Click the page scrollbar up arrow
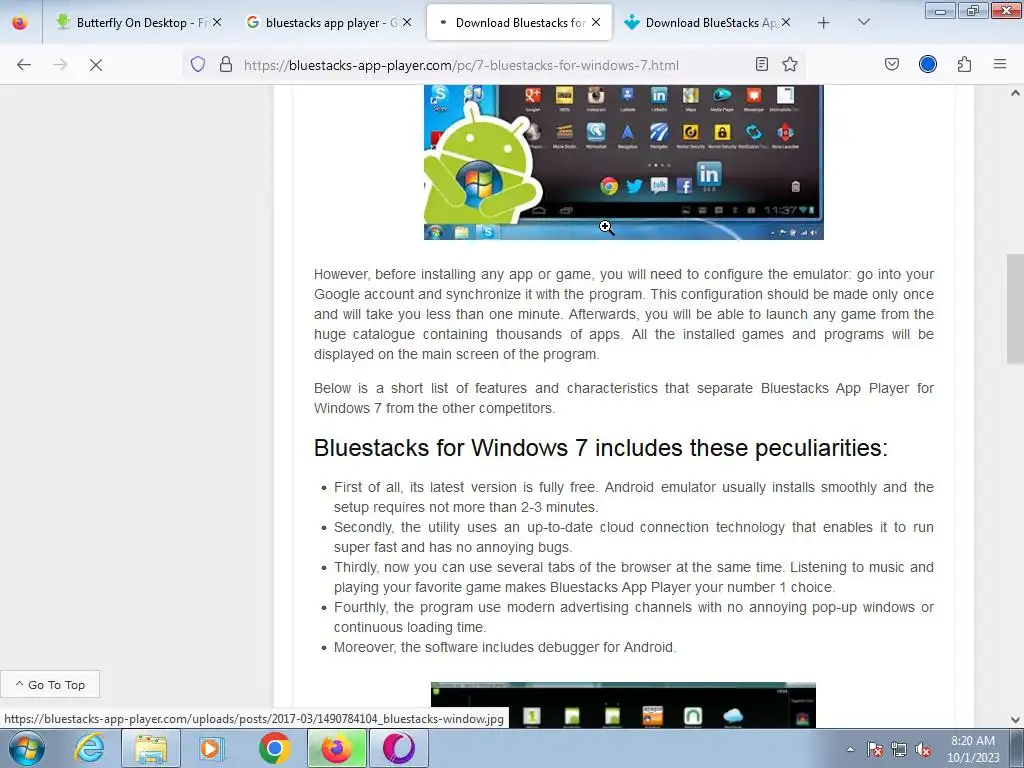This screenshot has height=768, width=1024. [1016, 93]
